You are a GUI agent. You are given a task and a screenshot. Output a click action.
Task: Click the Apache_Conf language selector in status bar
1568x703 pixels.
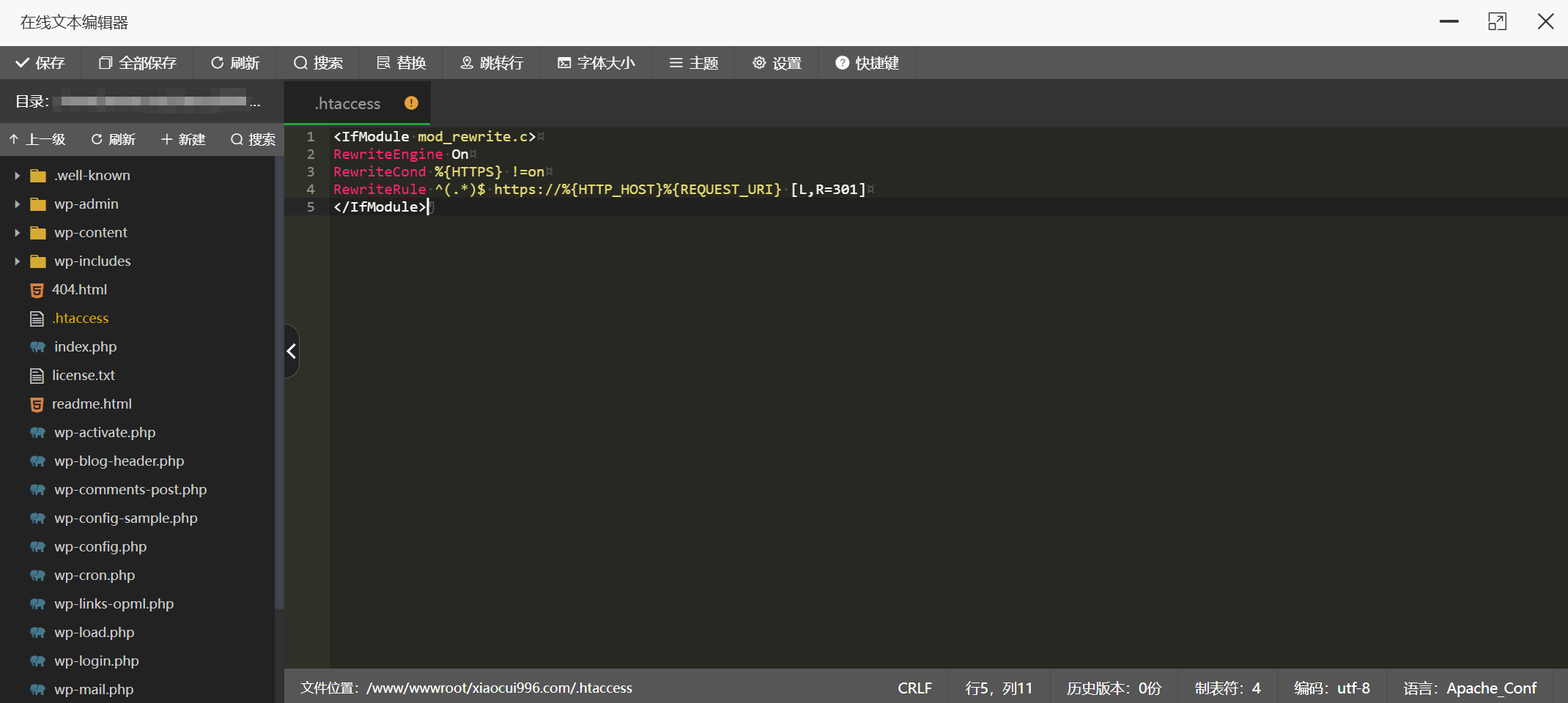(1470, 688)
